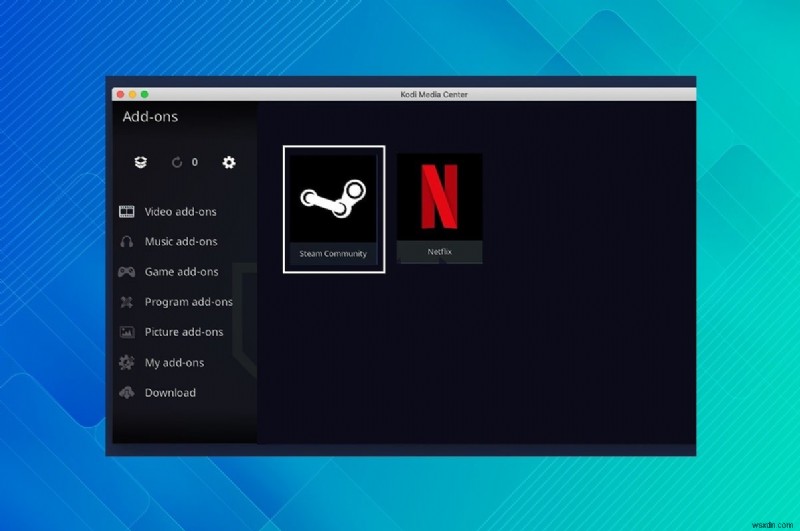Viewport: 800px width, 531px height.
Task: Open the Steam Community add-on tile
Action: coord(334,209)
